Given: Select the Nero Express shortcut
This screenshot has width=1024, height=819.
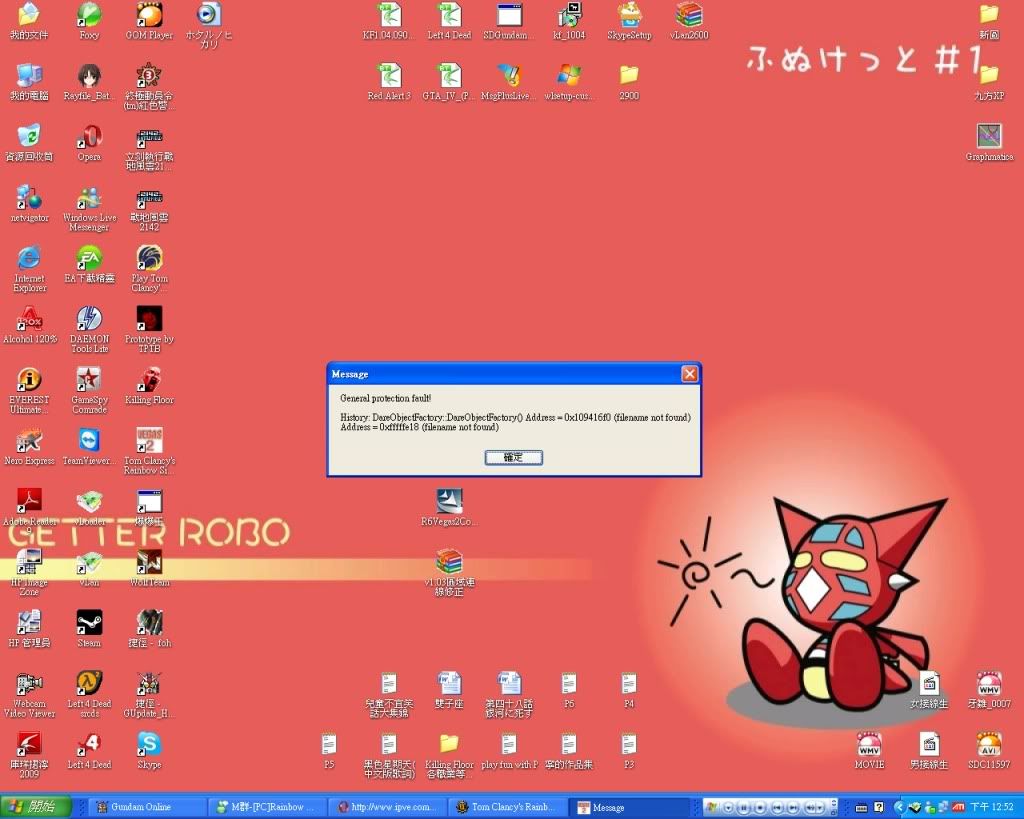Looking at the screenshot, I should click(29, 441).
